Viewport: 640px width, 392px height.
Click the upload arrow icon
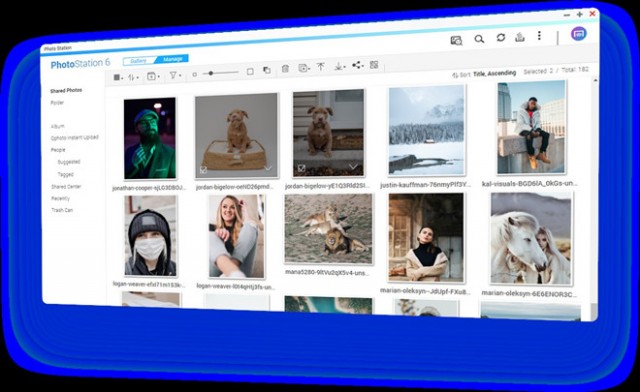321,67
